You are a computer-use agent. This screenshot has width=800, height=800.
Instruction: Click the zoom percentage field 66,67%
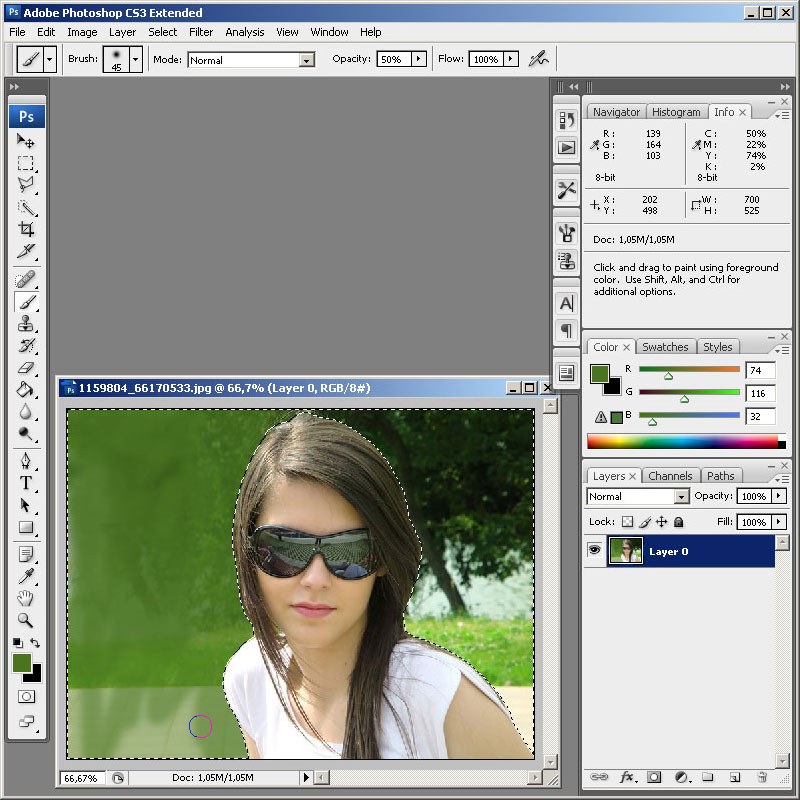(83, 778)
